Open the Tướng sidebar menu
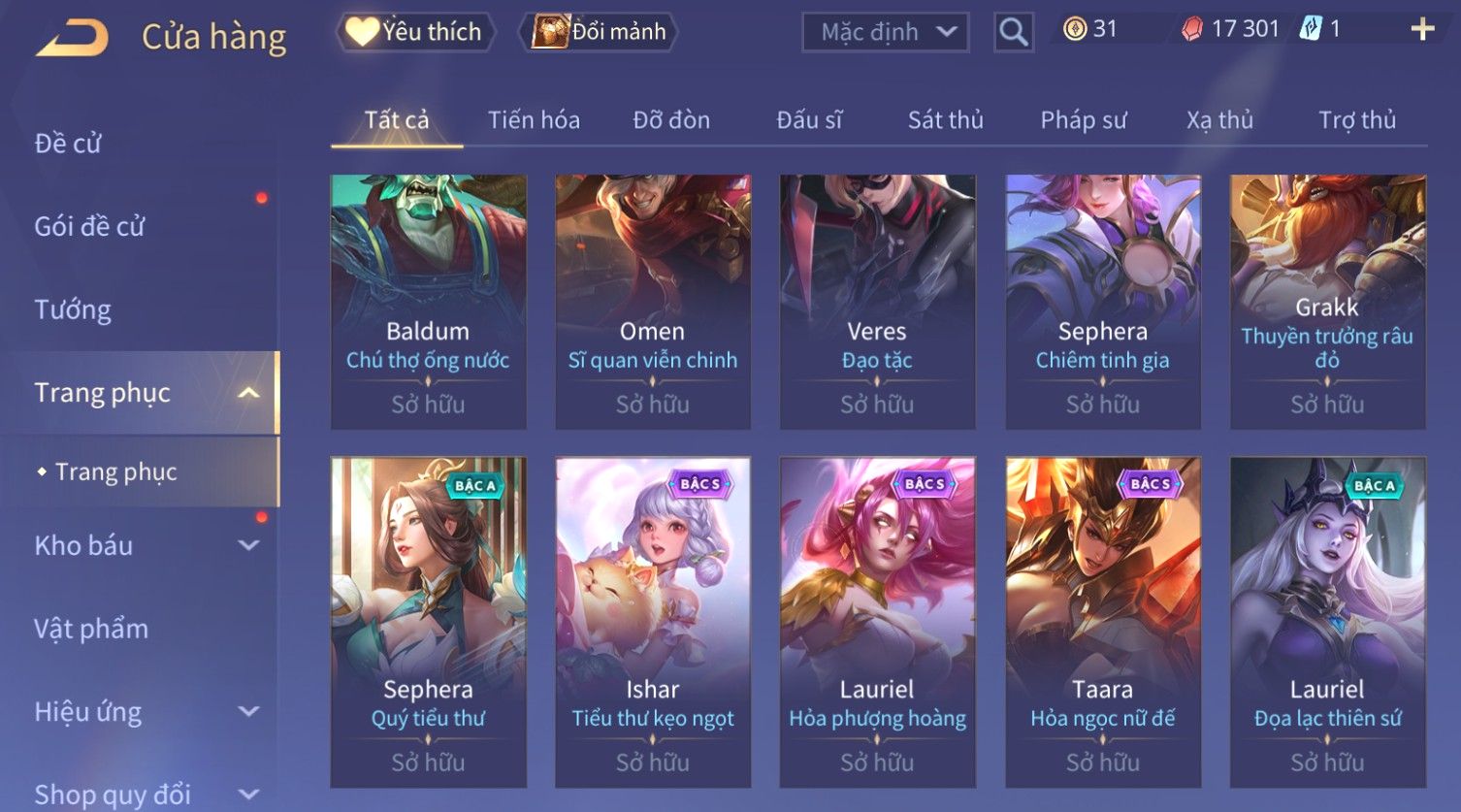Screen dimensions: 1461x812 (x=73, y=309)
